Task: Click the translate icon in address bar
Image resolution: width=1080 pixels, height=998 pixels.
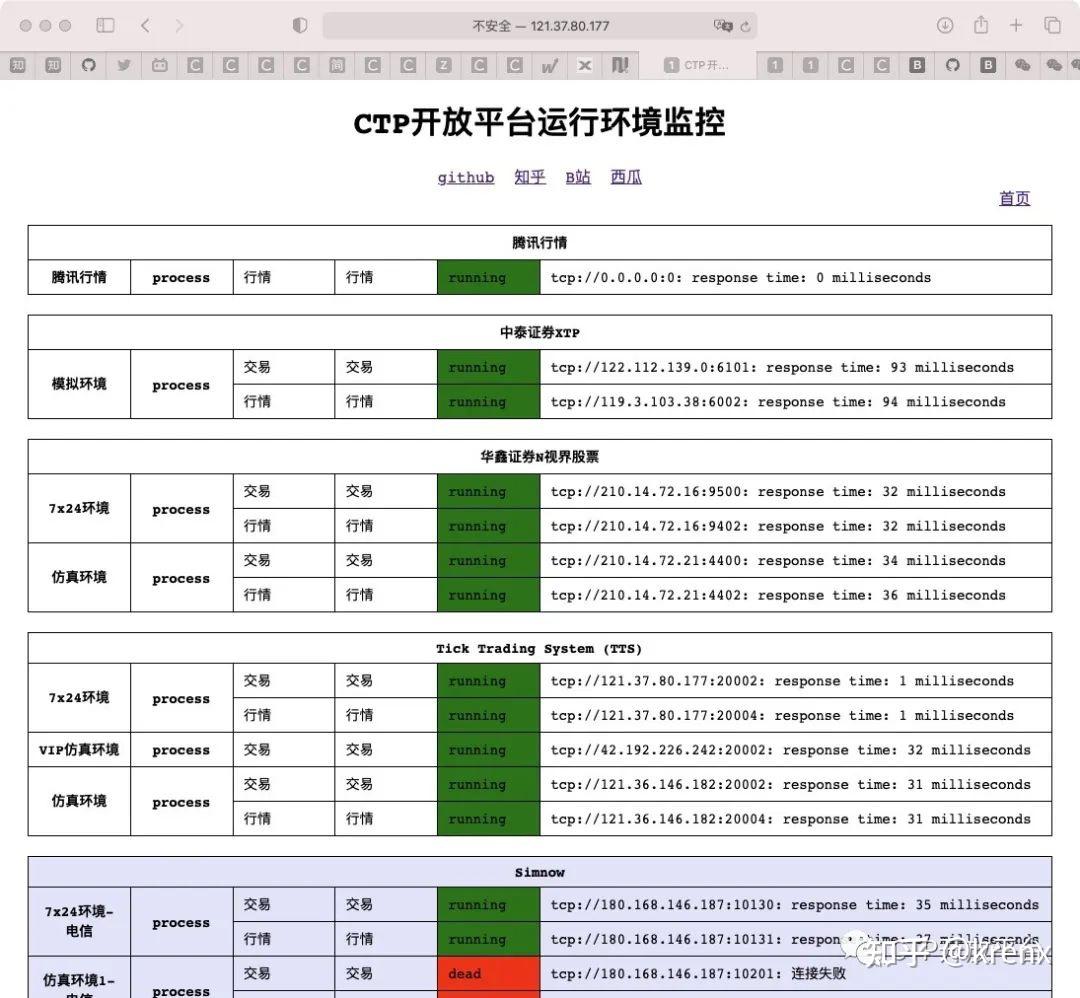Action: pyautogui.click(x=723, y=25)
